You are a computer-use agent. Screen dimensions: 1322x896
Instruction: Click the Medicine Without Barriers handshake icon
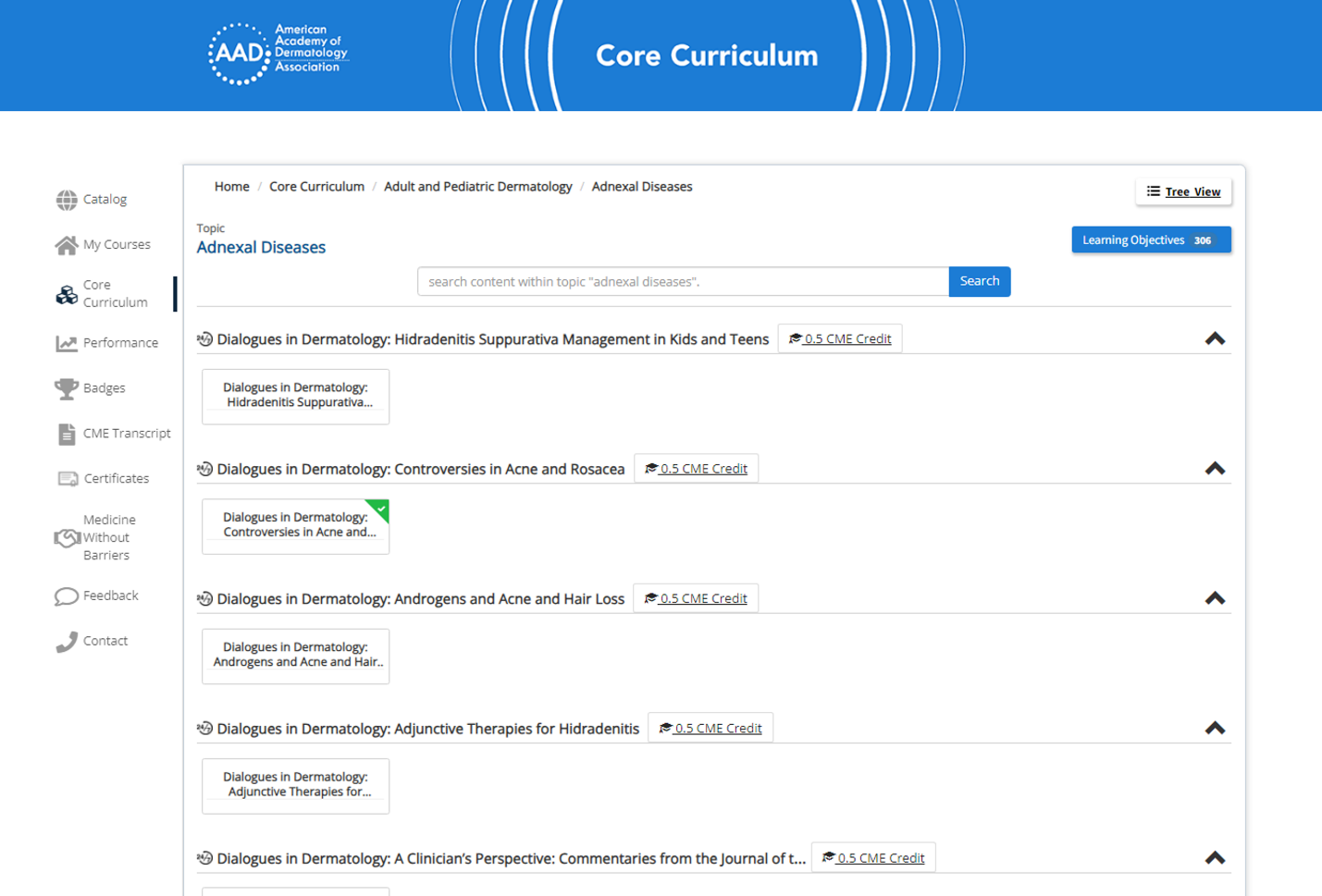pos(67,538)
